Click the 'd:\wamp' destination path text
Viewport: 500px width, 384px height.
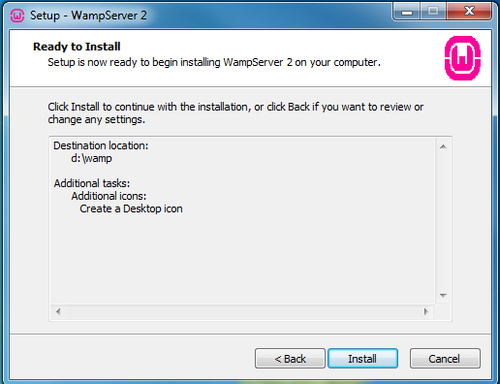coord(91,158)
